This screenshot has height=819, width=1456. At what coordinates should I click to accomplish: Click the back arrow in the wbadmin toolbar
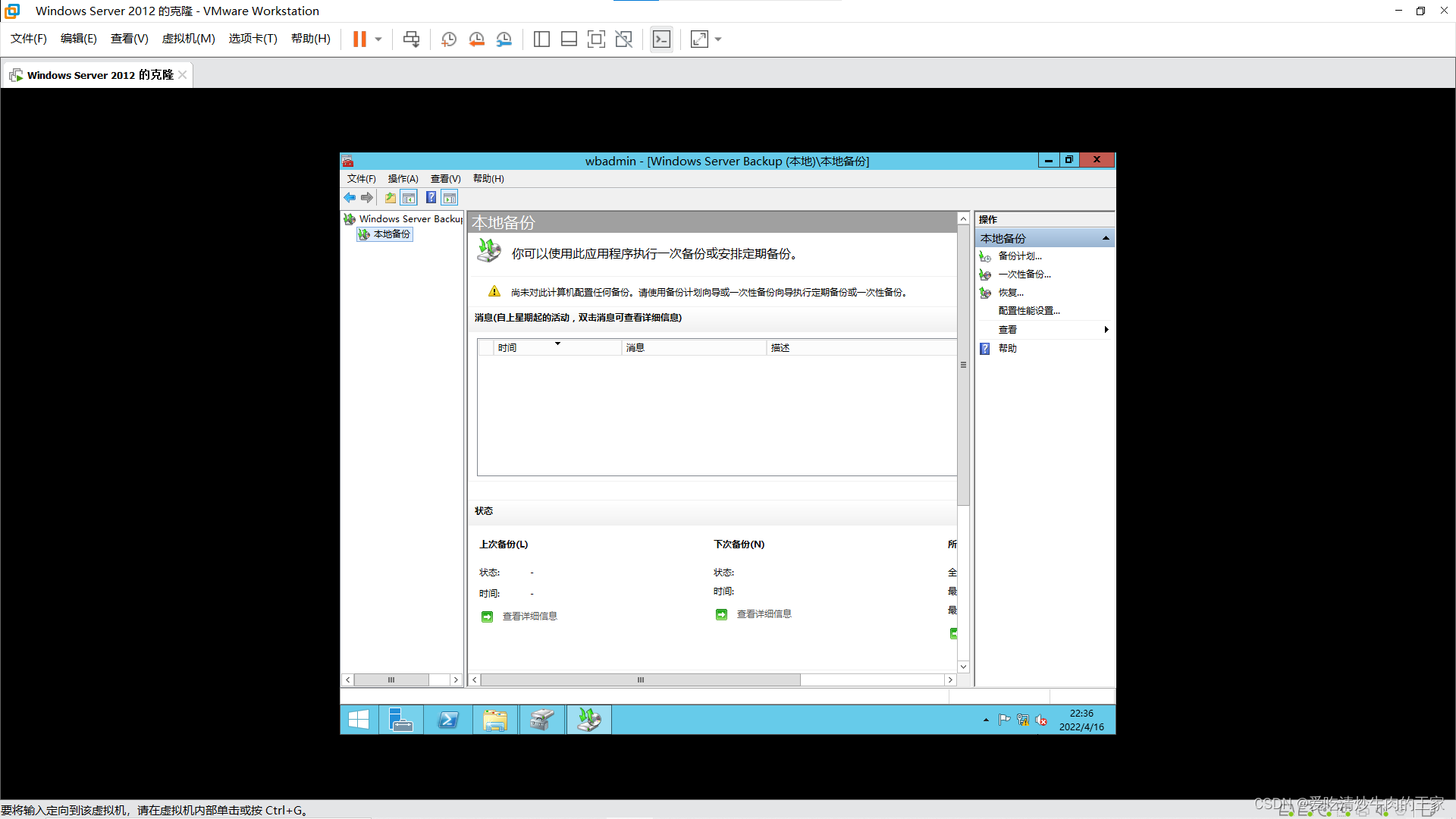click(x=350, y=198)
